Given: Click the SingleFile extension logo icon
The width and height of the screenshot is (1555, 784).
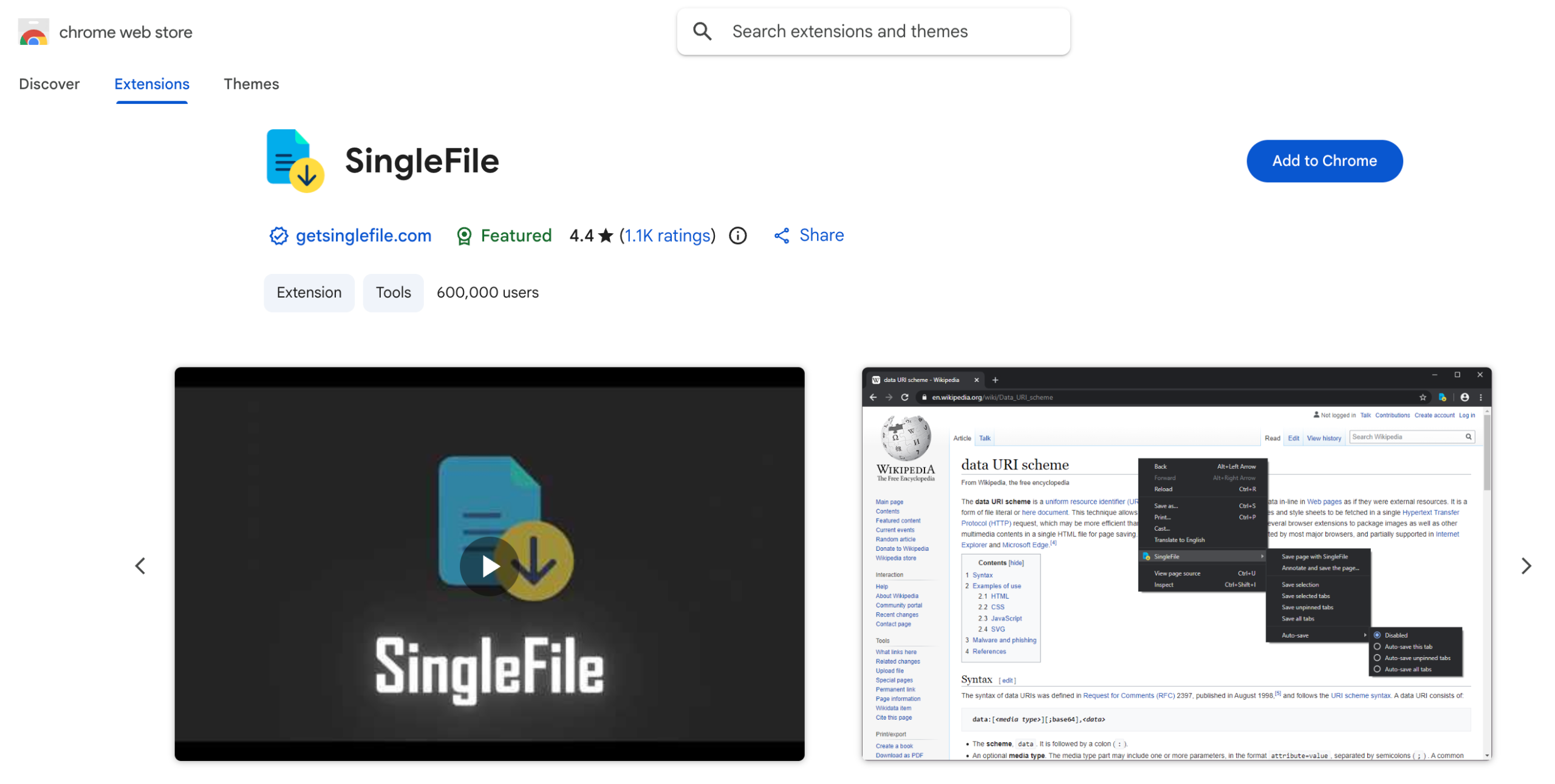Looking at the screenshot, I should pos(295,160).
